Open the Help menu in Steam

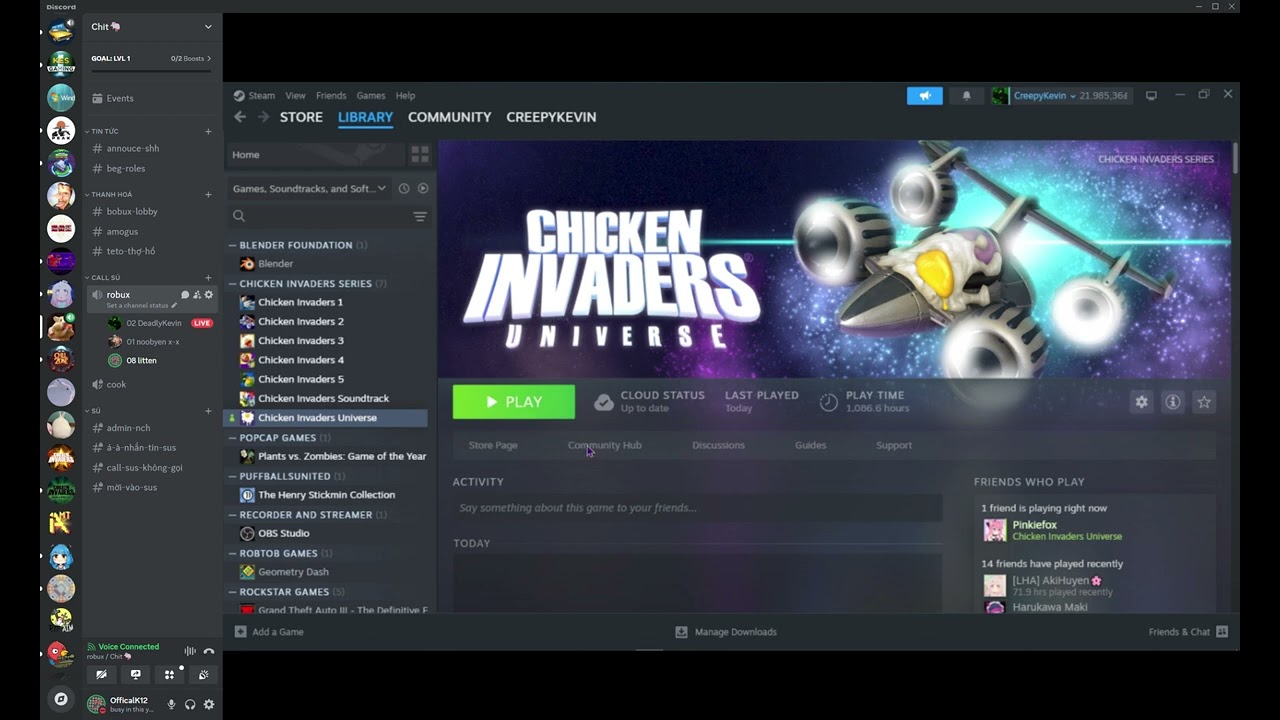(x=405, y=96)
